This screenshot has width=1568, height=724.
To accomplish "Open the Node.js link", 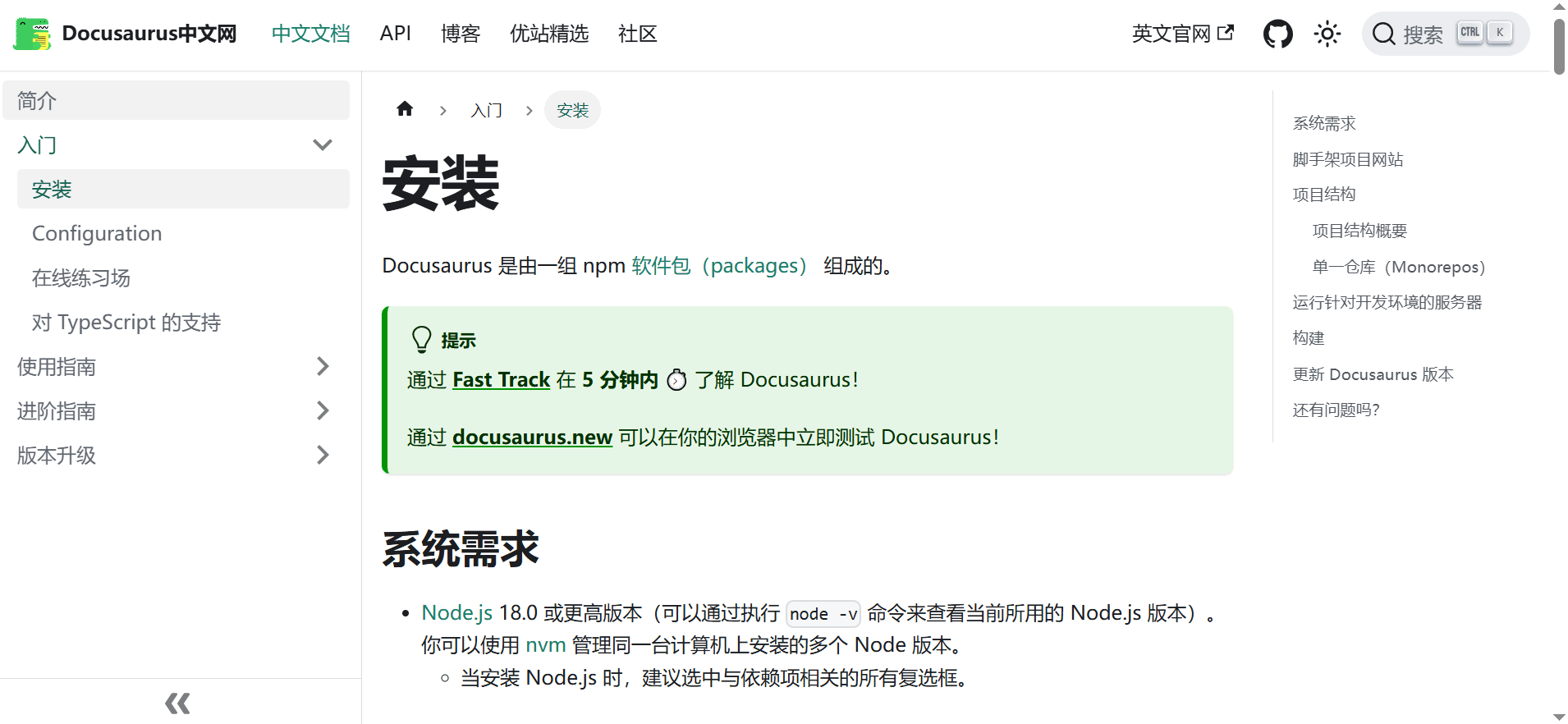I will [456, 613].
